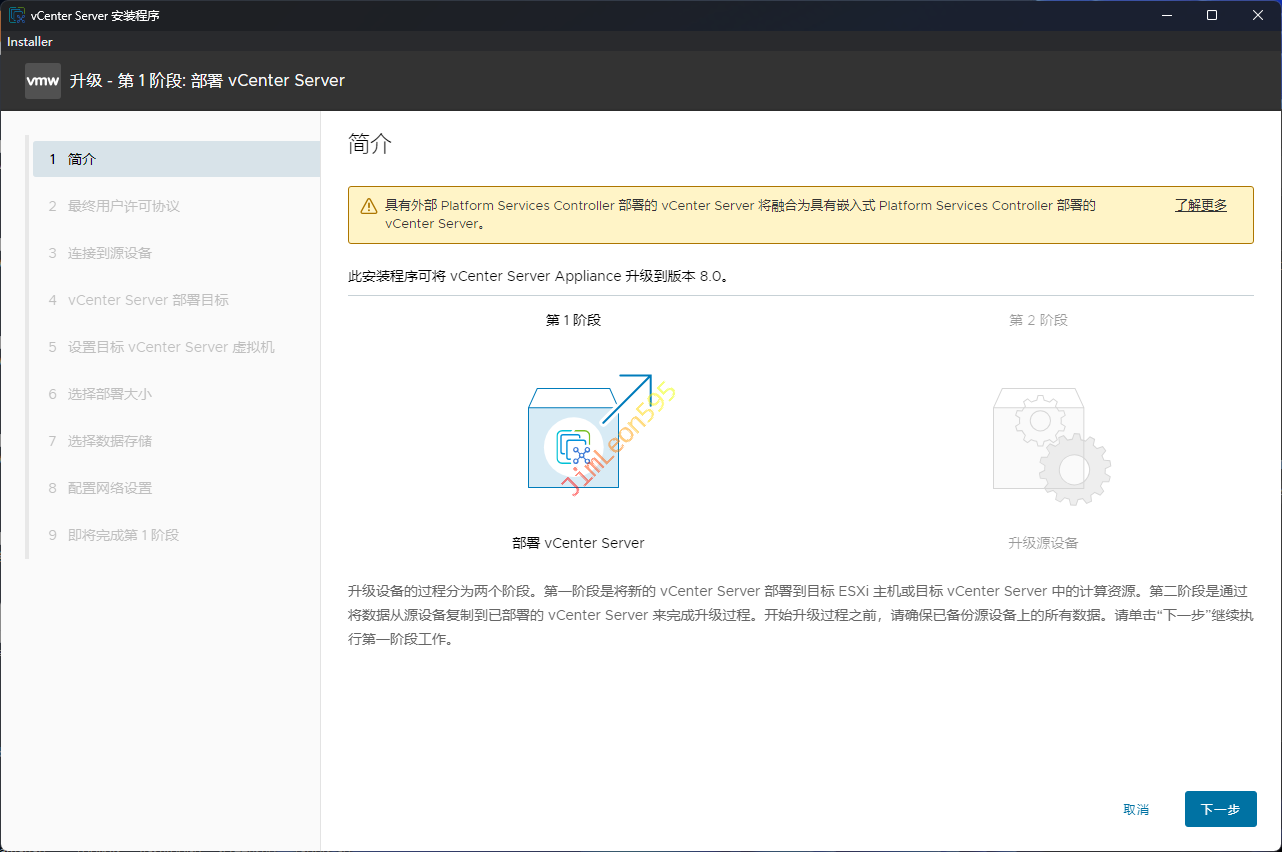Viewport: 1282px width, 852px height.
Task: Choose step 6 选择部署大小
Action: click(x=110, y=394)
